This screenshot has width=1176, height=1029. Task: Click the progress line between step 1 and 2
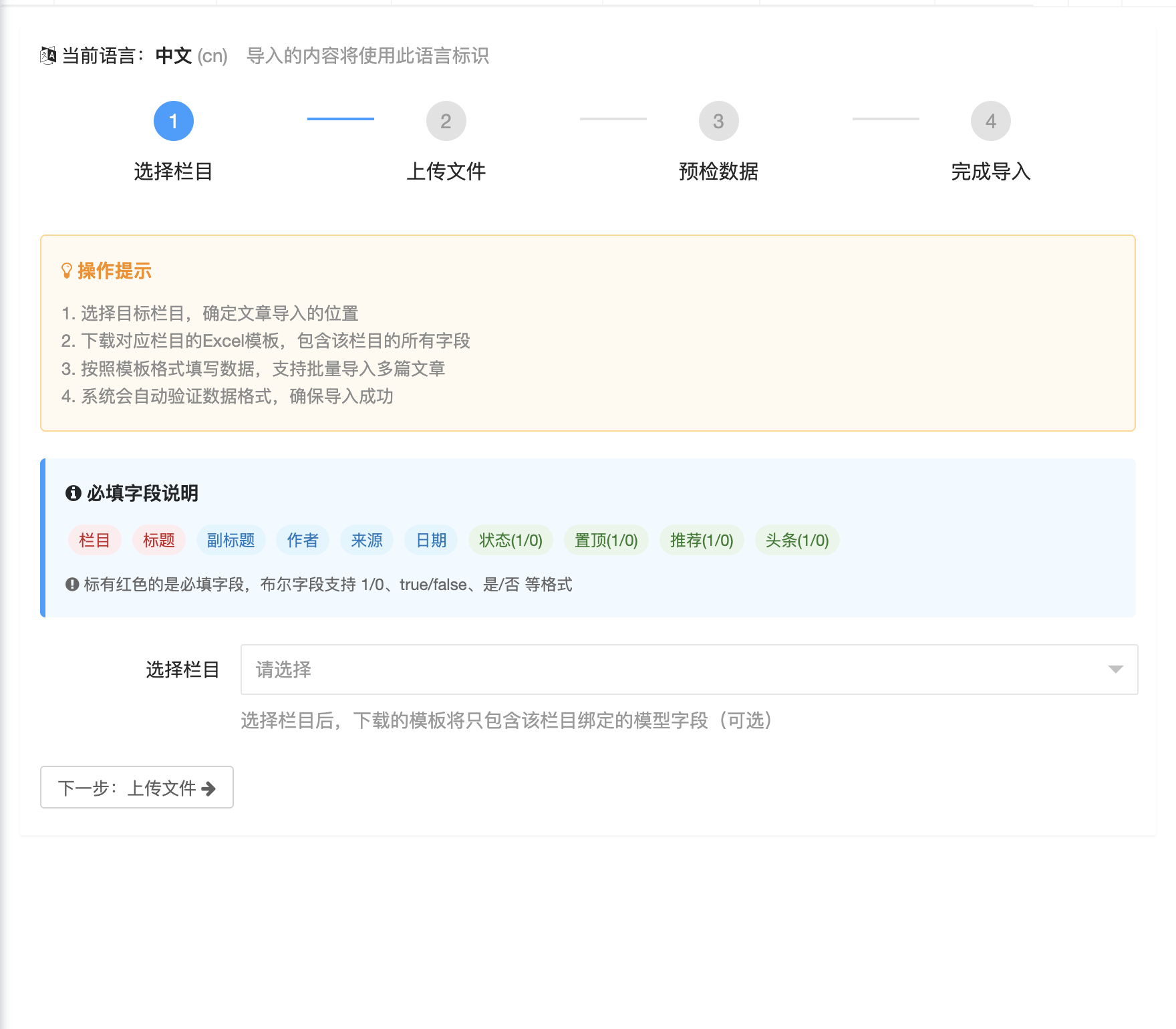tap(341, 120)
